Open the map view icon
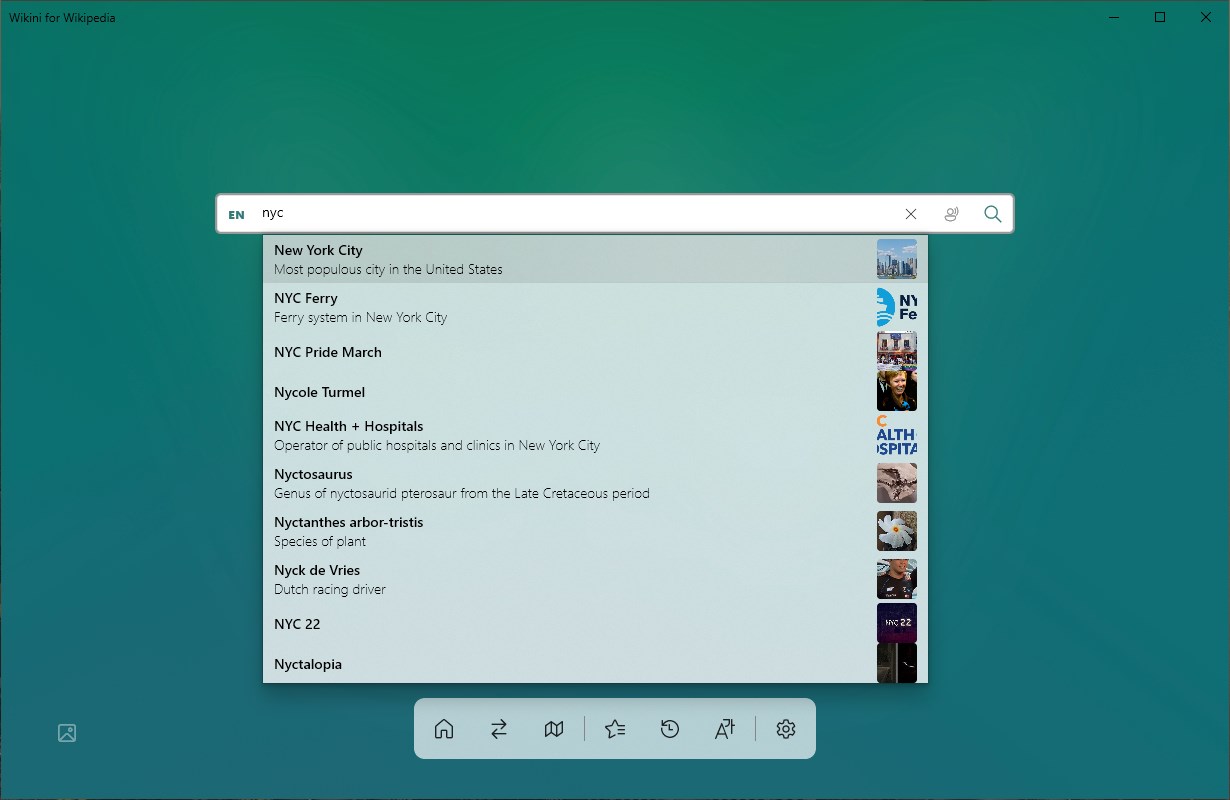1230x800 pixels. pos(554,729)
